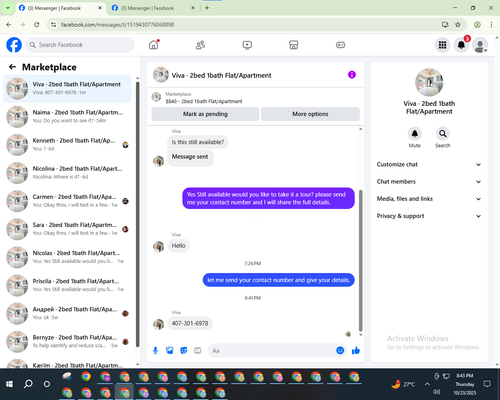This screenshot has width=500, height=400.
Task: Choose a GIF icon in composer
Action: (x=198, y=350)
